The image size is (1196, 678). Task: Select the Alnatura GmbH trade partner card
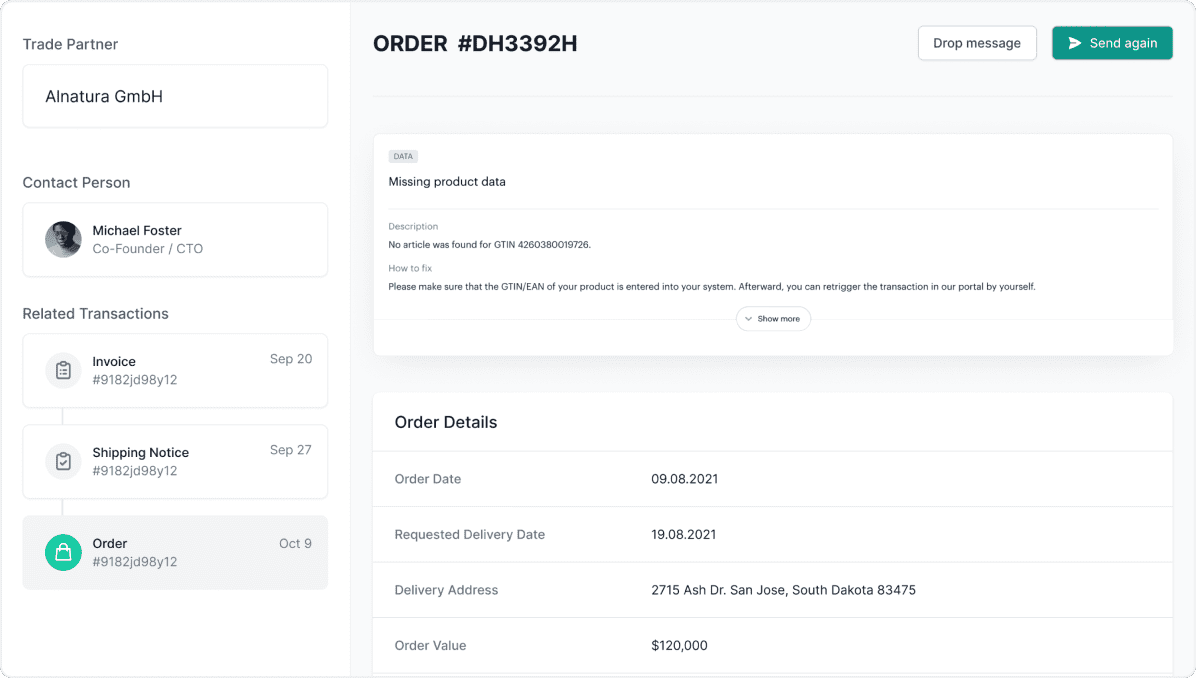(x=175, y=97)
